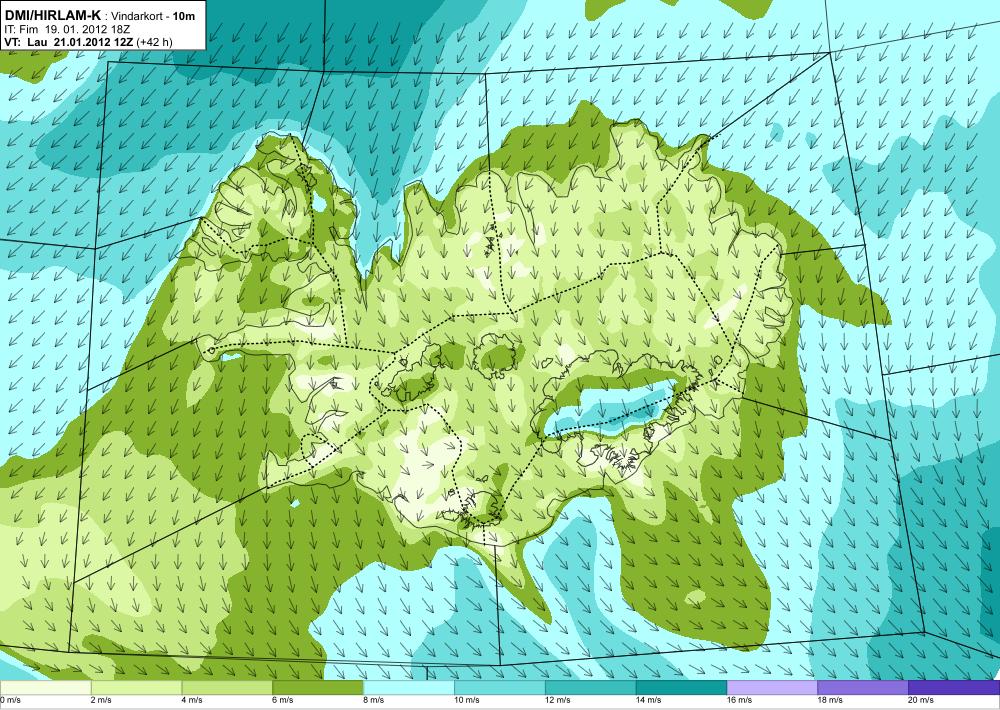The height and width of the screenshot is (710, 1000).
Task: Click the 4–6 m/s legend color swatch
Action: [227, 688]
